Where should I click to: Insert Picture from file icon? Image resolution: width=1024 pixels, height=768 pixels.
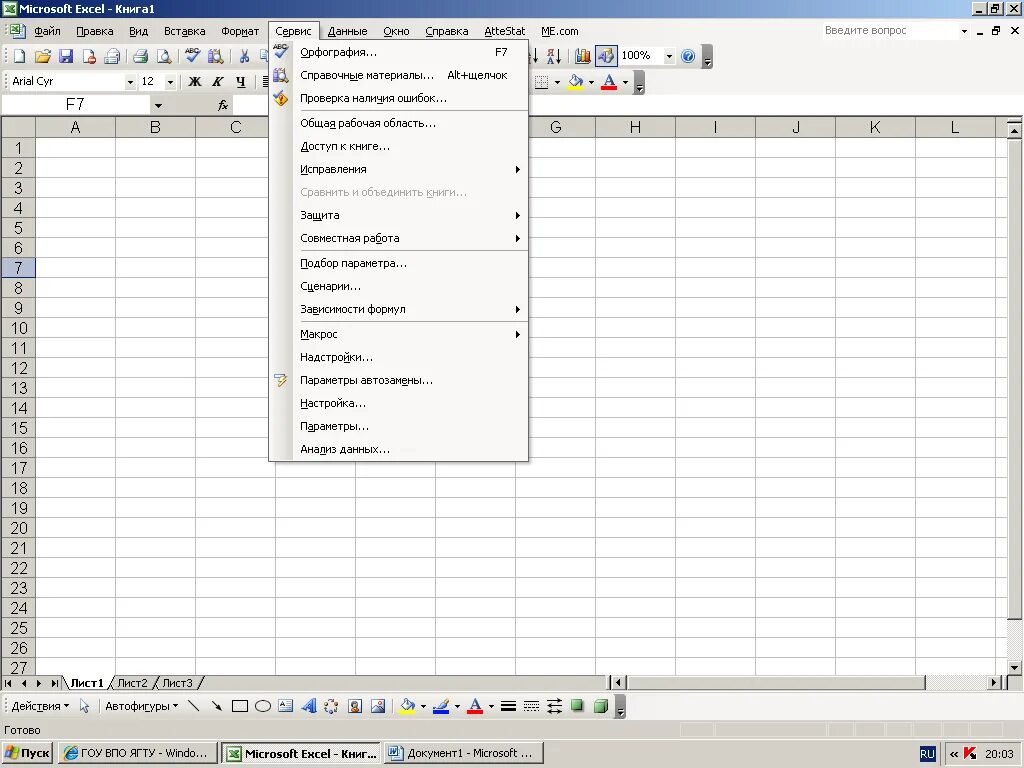pos(377,706)
